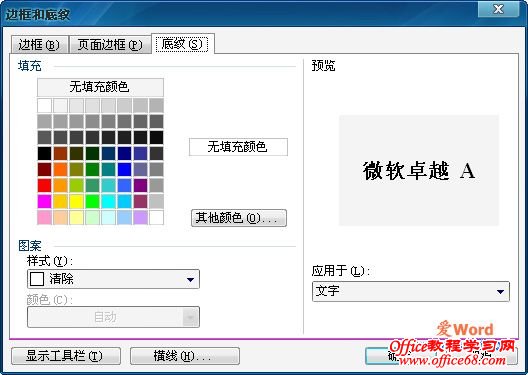Pick the pure blue swatch in the fifth row

click(x=124, y=169)
